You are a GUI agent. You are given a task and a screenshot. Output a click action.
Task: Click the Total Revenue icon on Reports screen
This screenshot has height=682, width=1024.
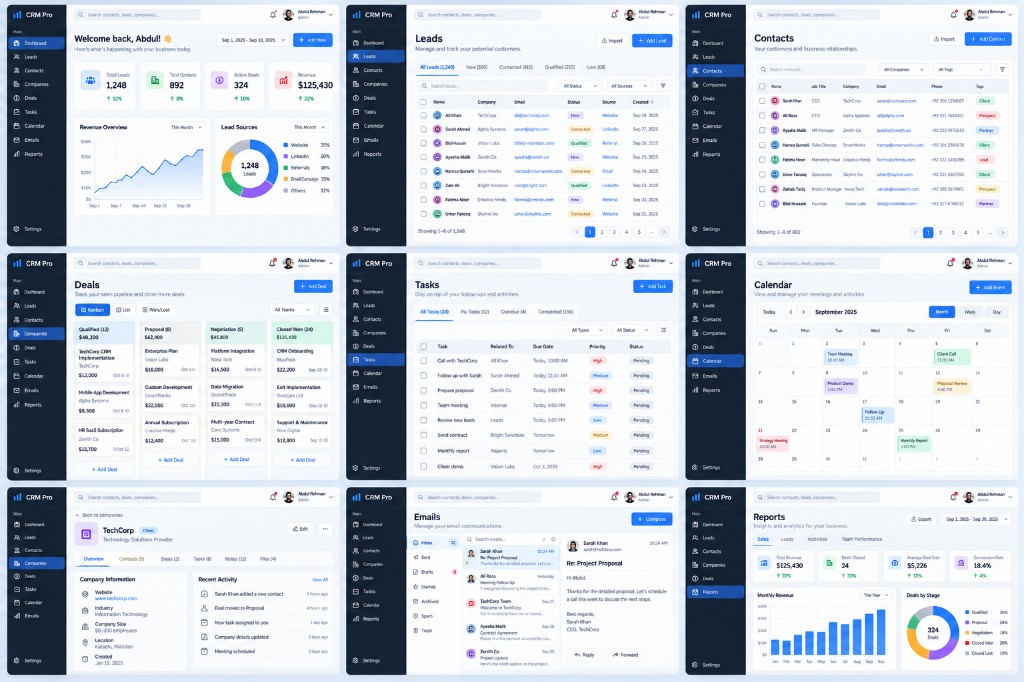(764, 562)
